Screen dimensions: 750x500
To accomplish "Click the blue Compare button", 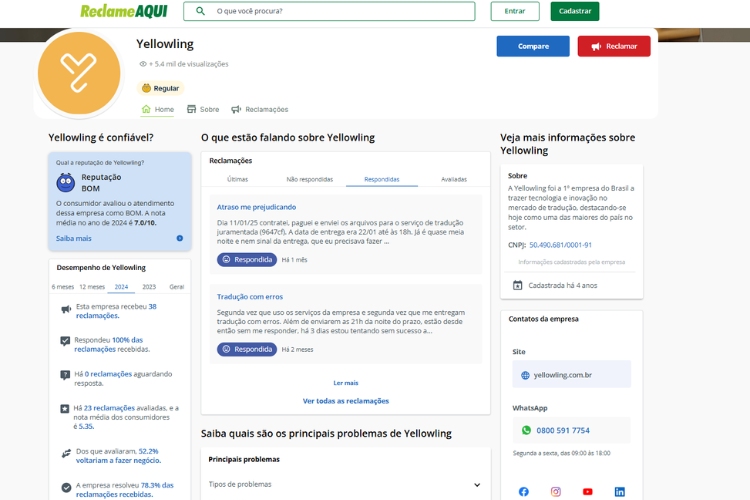I will (533, 46).
